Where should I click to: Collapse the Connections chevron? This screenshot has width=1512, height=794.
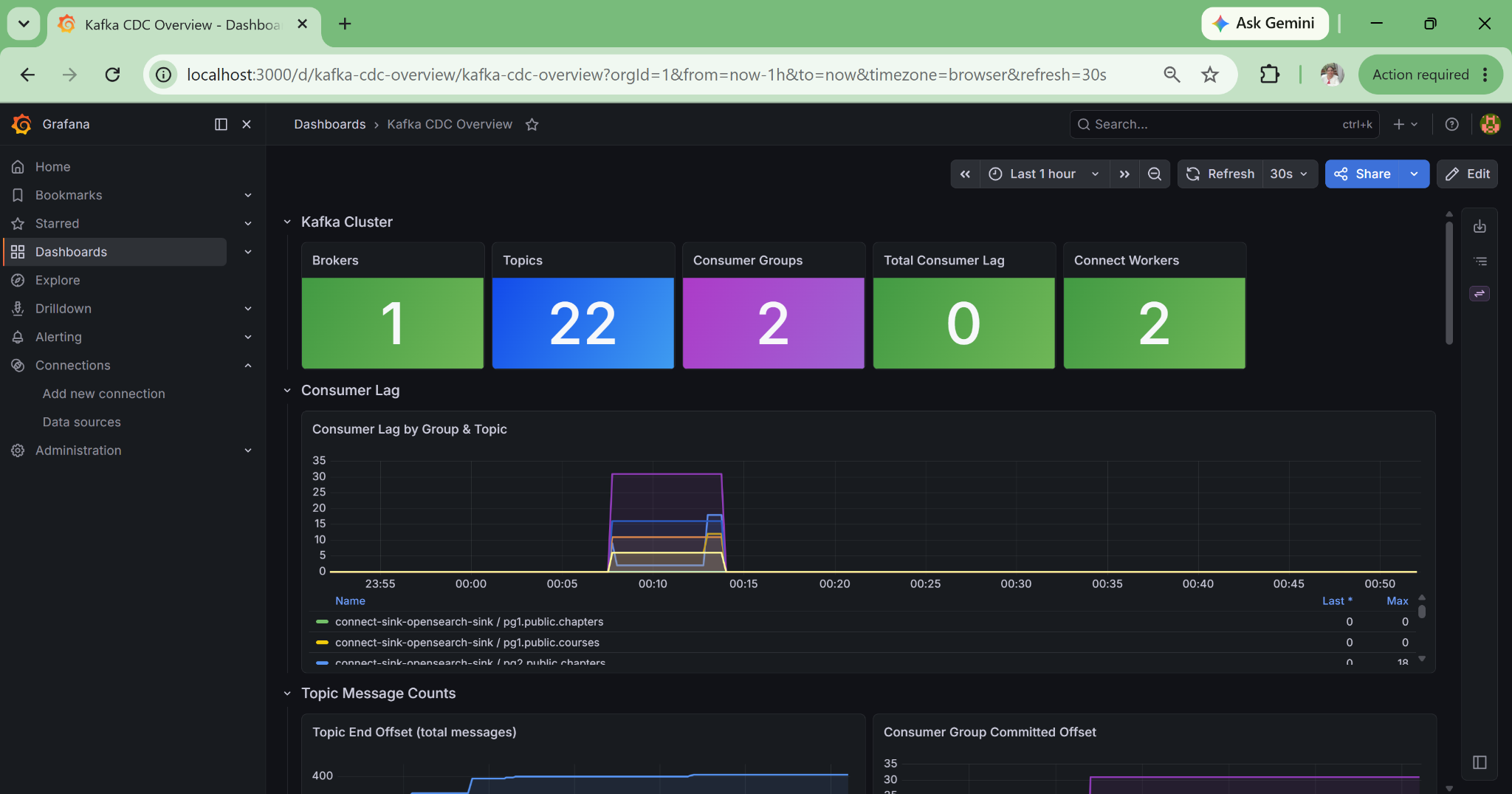tap(248, 366)
